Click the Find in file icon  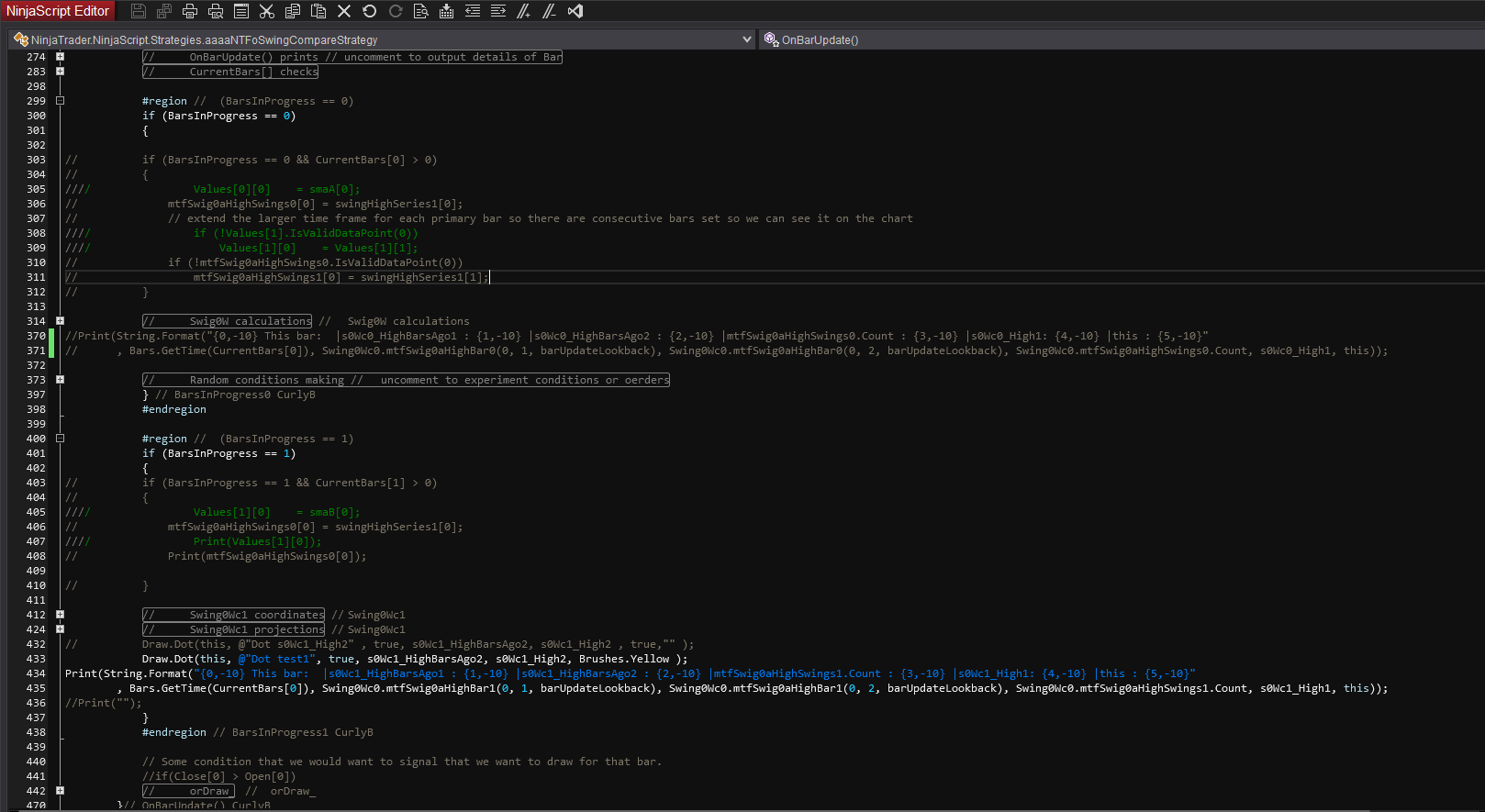421,11
